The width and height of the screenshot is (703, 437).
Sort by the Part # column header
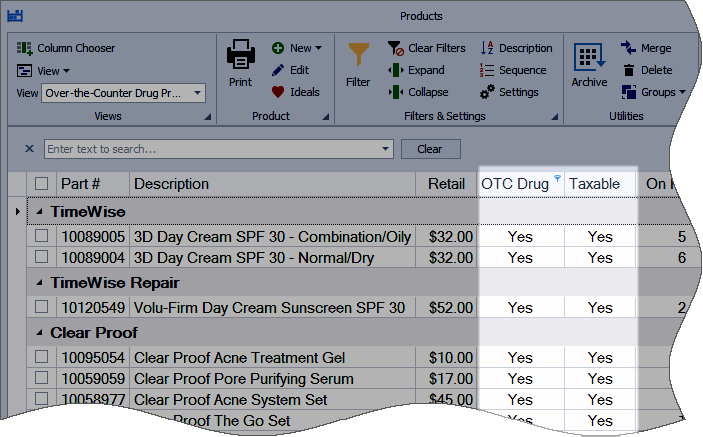[x=93, y=184]
